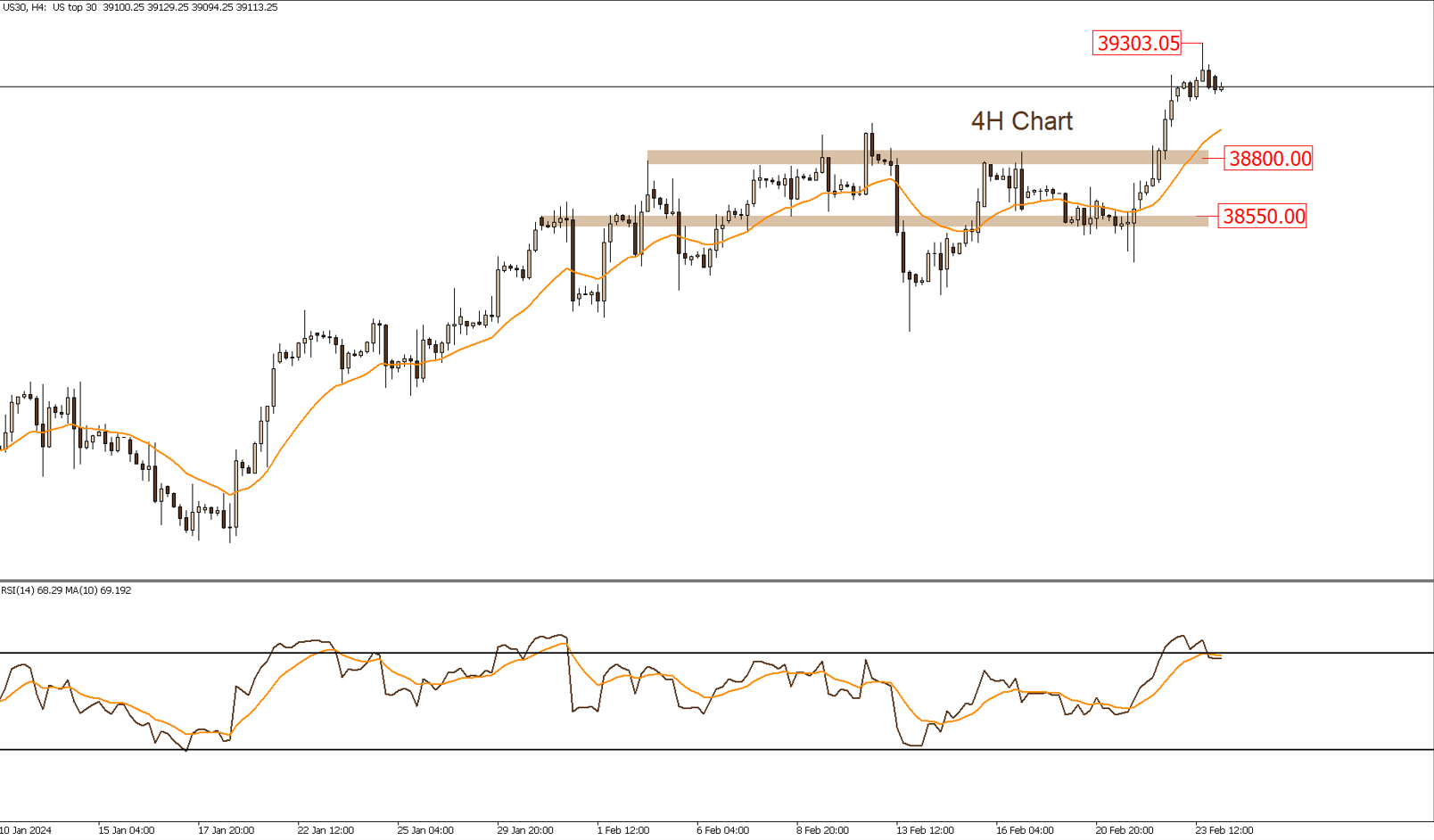Click the 6 Feb 04:00 time label
The height and width of the screenshot is (840, 1434).
pos(723,830)
